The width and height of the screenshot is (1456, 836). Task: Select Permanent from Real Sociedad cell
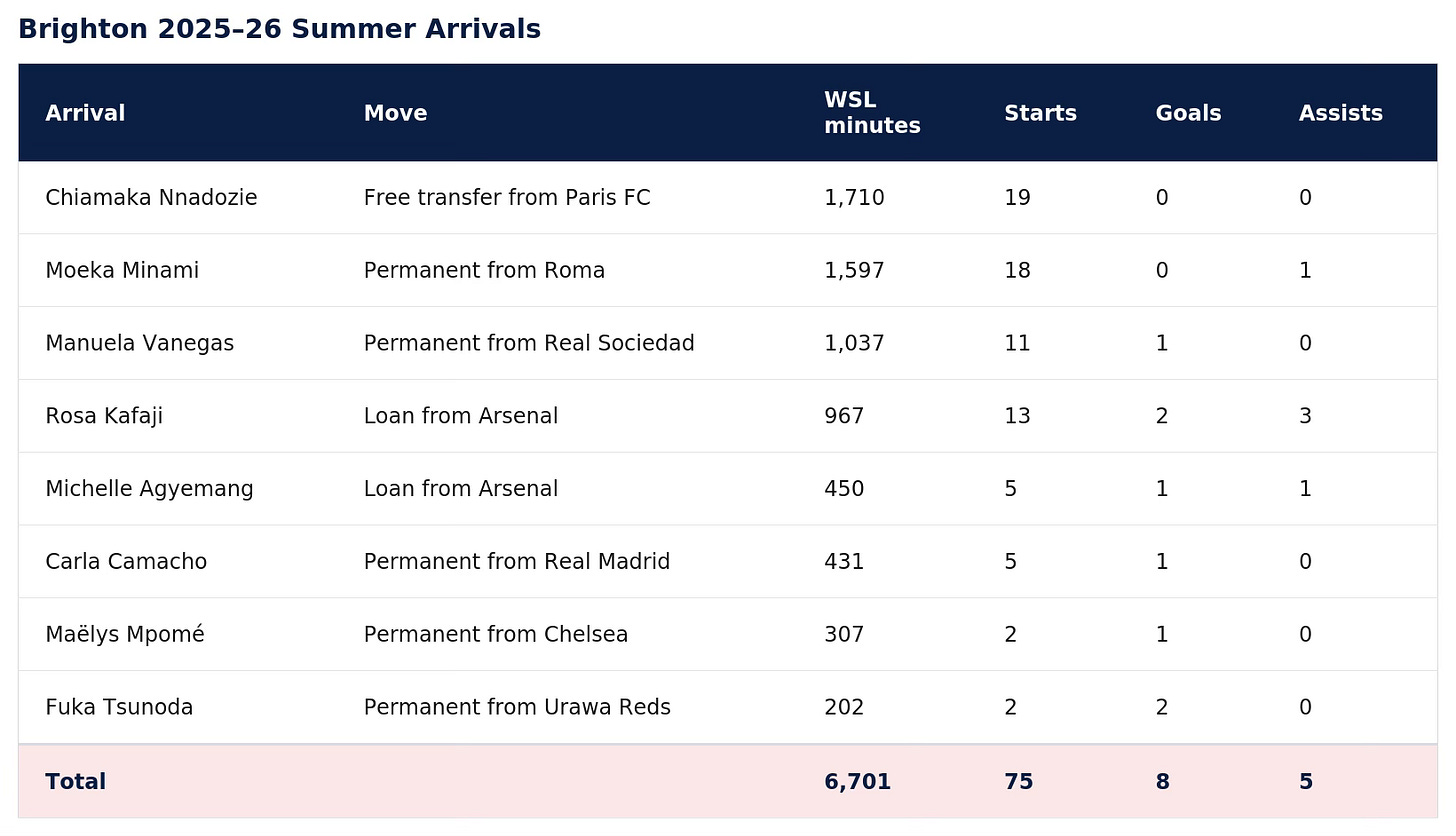529,344
